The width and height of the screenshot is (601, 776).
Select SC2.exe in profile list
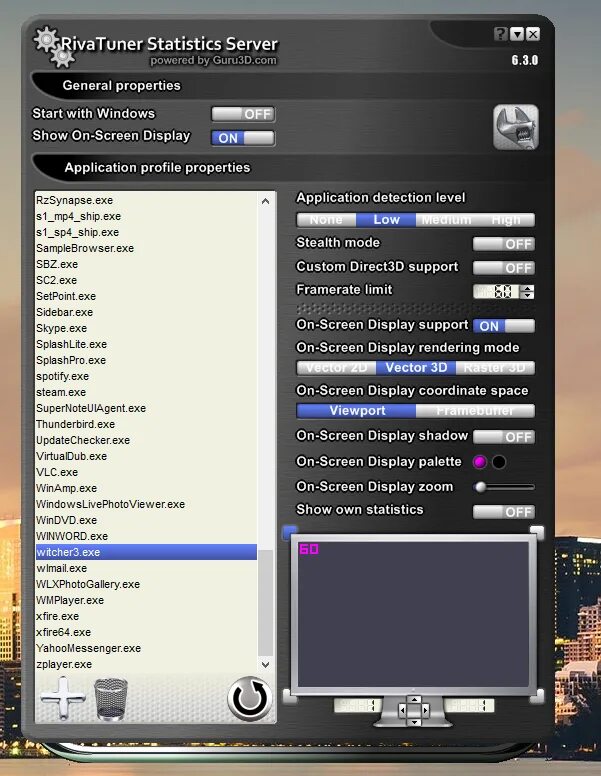tap(146, 280)
